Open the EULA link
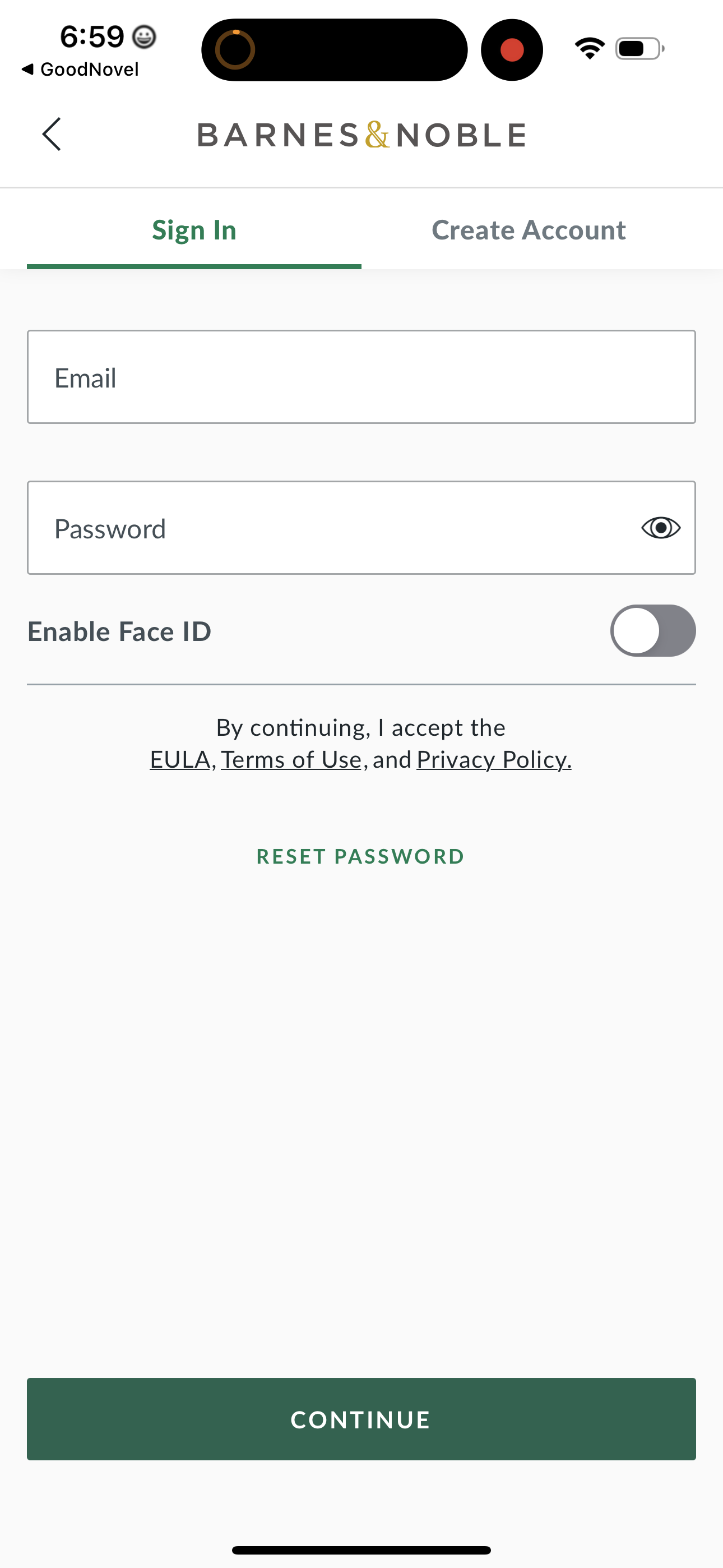 (x=179, y=760)
